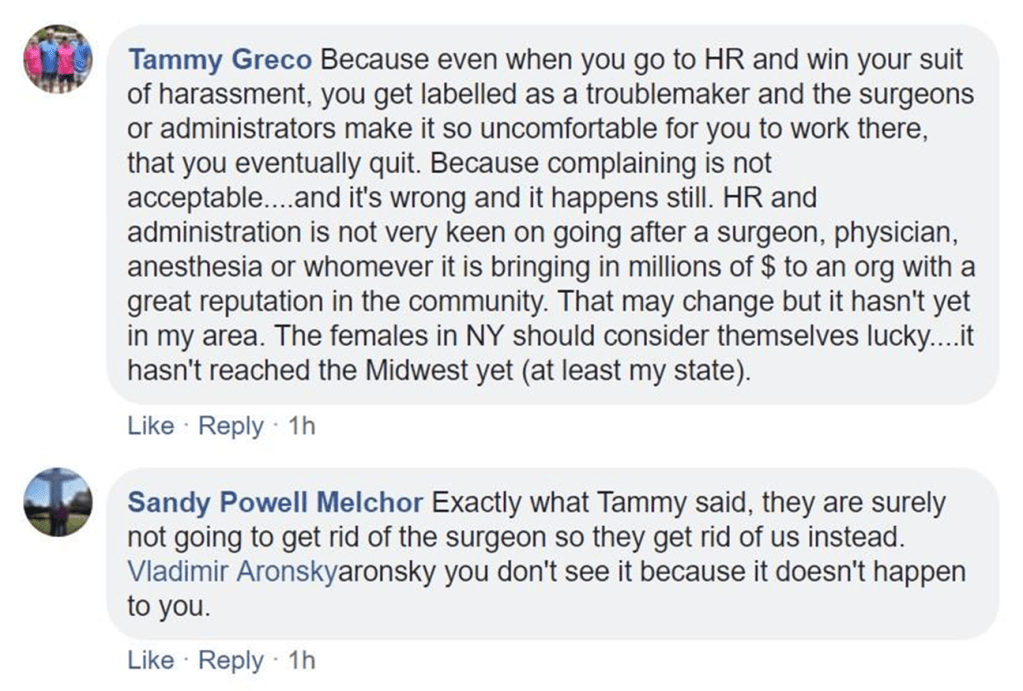This screenshot has width=1023, height=691.
Task: Open the 1h timestamp on Tammy's comment
Action: (x=301, y=426)
